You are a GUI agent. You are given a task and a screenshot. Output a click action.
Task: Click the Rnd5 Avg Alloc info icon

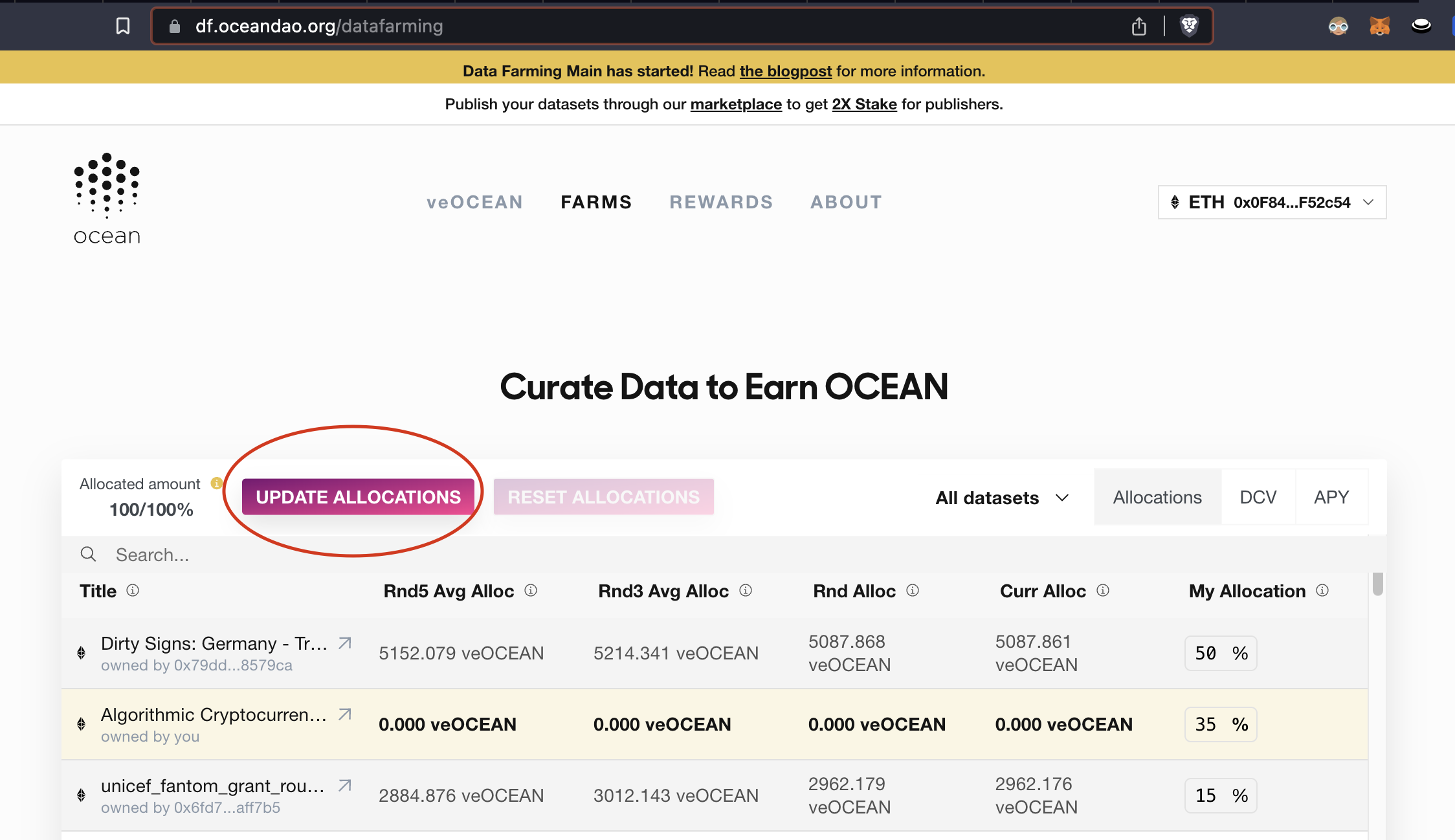531,590
